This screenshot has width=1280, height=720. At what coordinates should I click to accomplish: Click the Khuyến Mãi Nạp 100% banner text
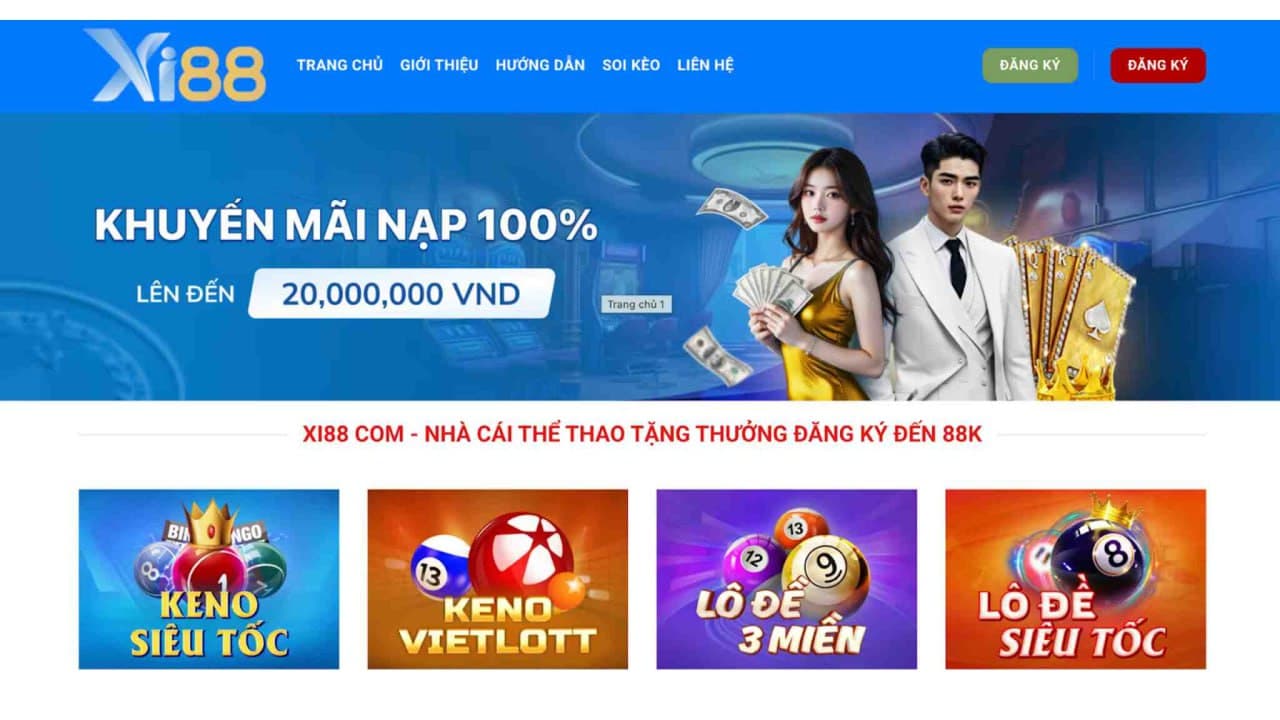click(346, 225)
